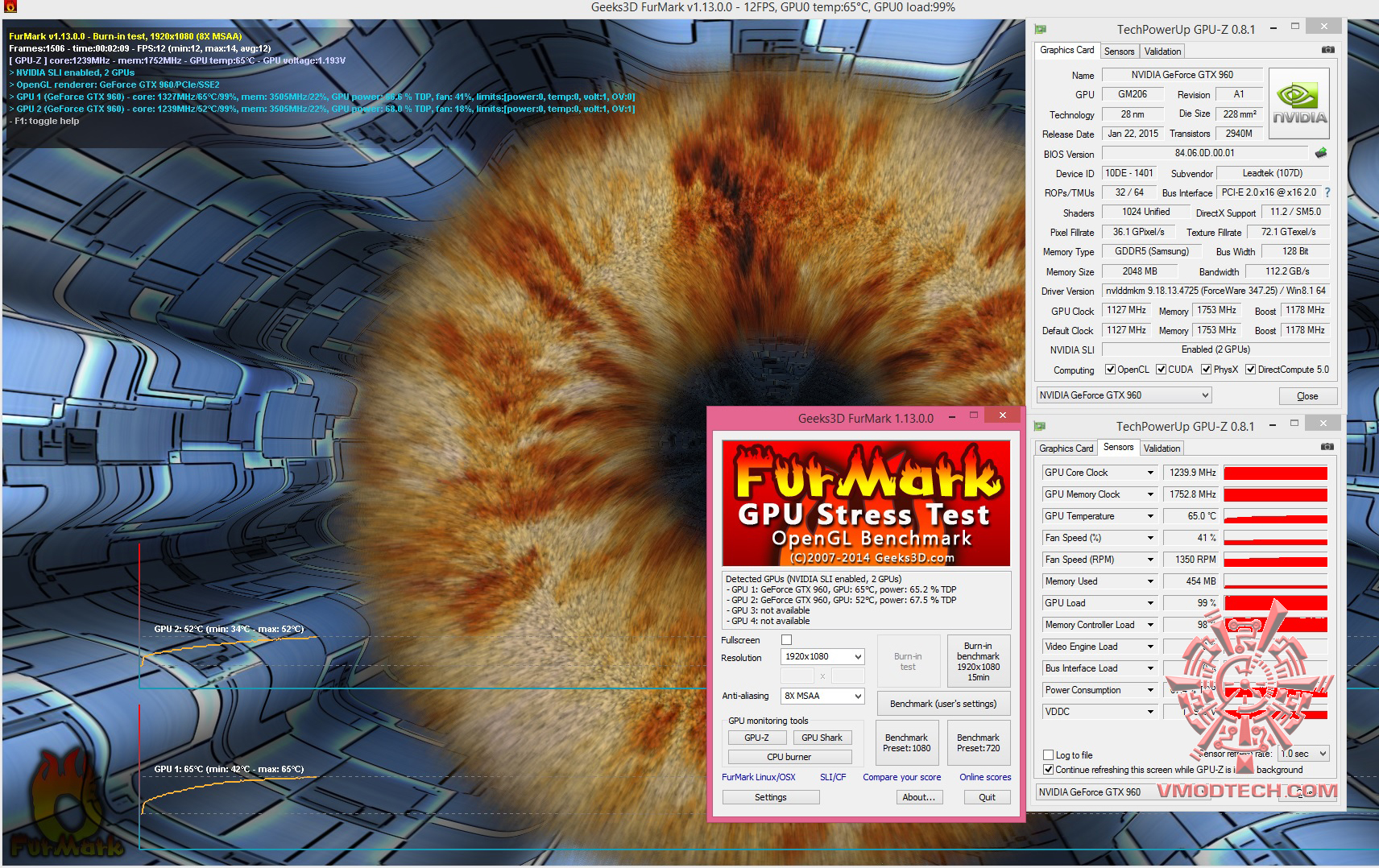Image resolution: width=1379 pixels, height=868 pixels.
Task: Toggle the DirectCompute 5.0 checkbox
Action: pos(1250,370)
